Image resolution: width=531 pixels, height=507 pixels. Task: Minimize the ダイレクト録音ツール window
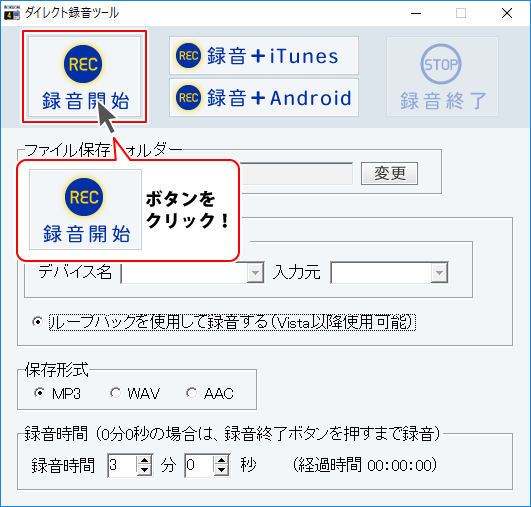416,13
